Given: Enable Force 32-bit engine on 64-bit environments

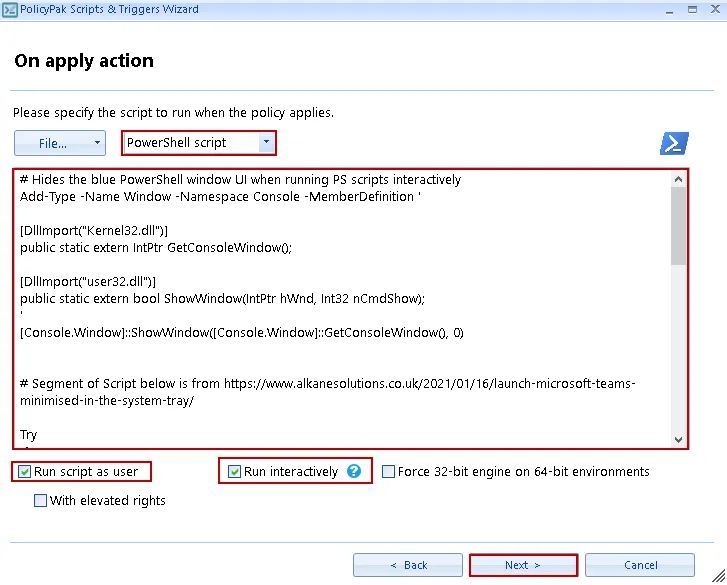Looking at the screenshot, I should coord(388,471).
